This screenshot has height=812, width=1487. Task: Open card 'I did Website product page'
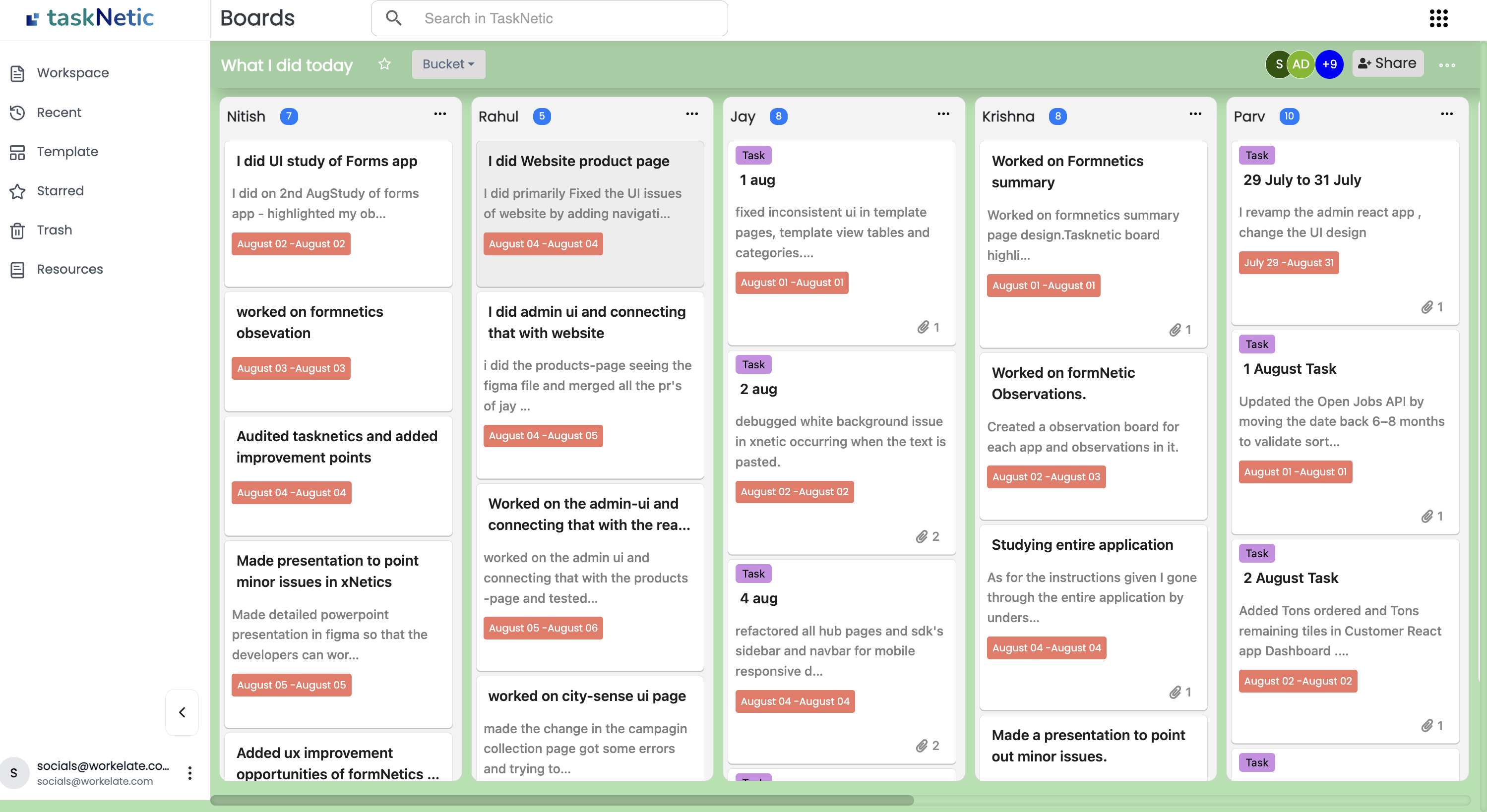[590, 214]
